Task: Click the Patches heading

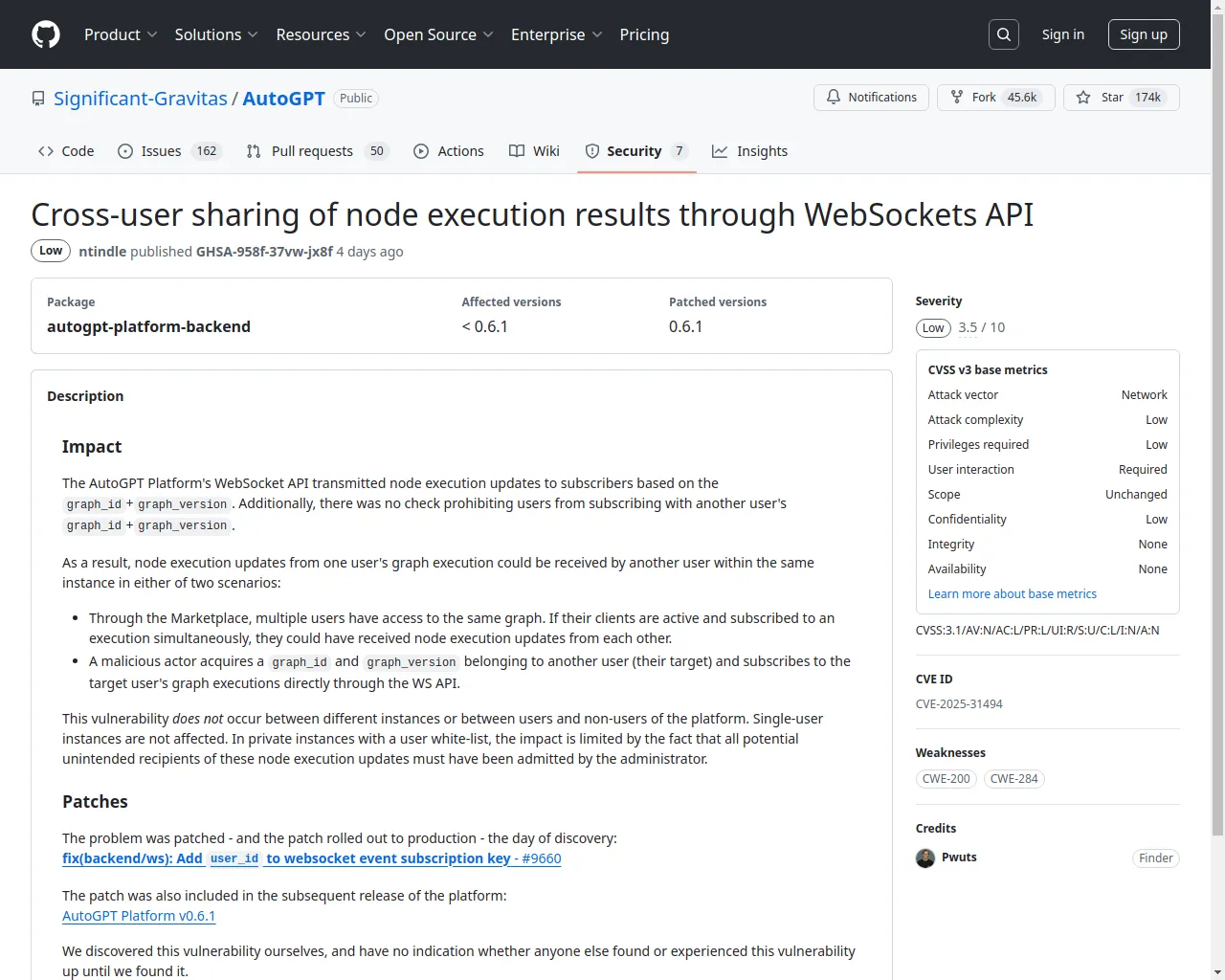Action: click(x=95, y=802)
